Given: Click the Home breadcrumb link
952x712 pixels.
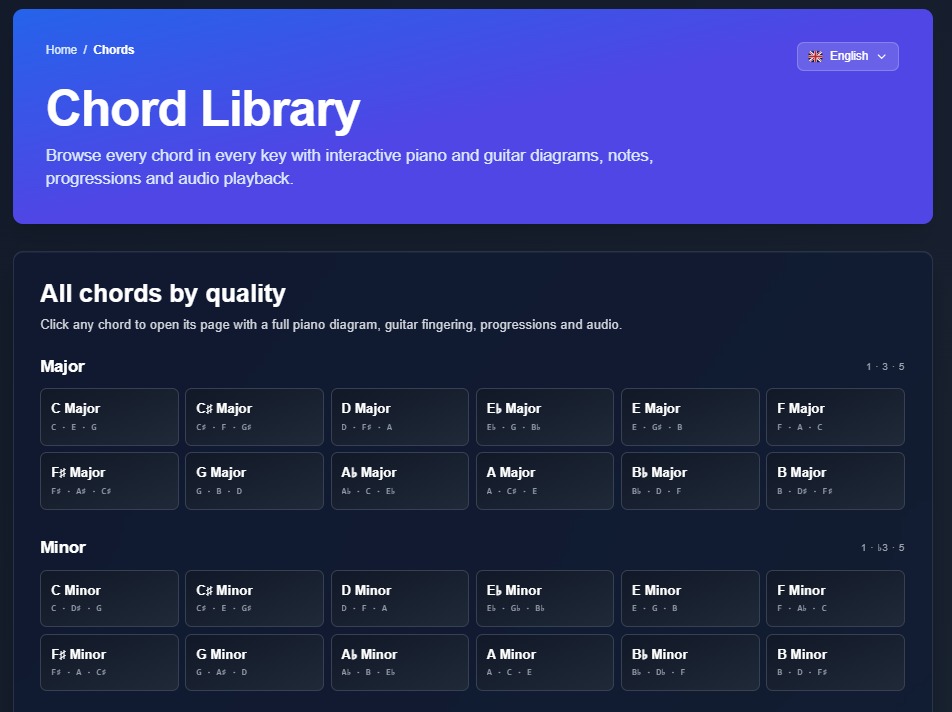Looking at the screenshot, I should click(60, 49).
